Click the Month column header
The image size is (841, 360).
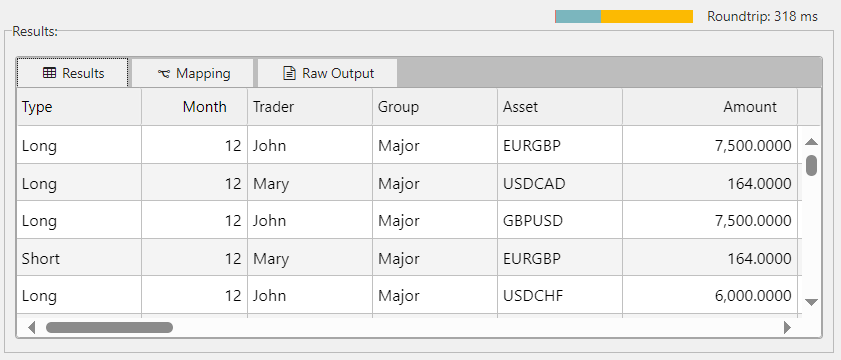195,107
